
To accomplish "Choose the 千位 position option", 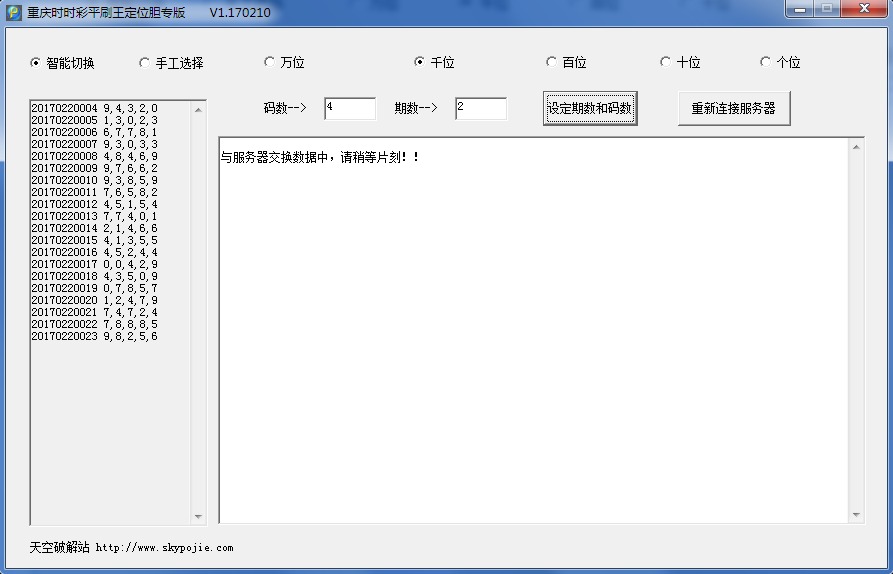I will 420,62.
